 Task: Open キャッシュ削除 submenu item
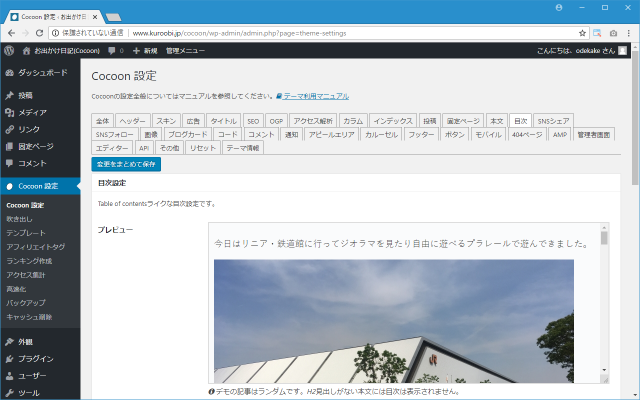(29, 317)
